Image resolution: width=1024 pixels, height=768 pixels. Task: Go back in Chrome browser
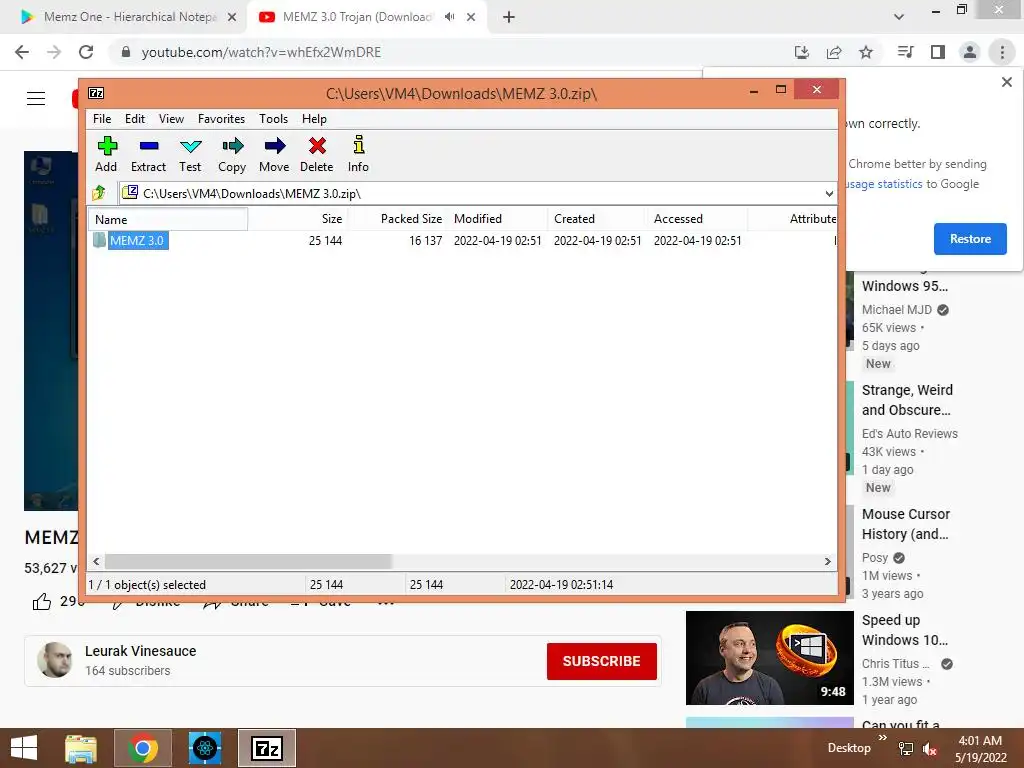coord(22,52)
